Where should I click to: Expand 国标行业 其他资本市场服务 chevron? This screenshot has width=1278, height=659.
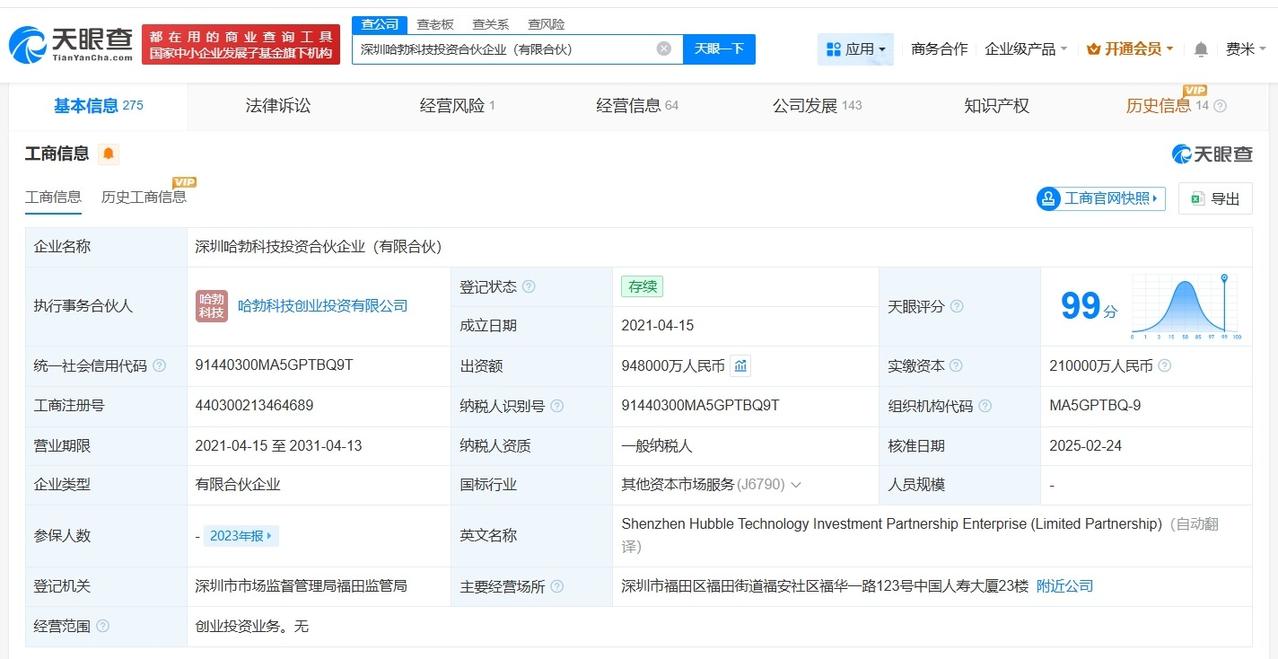tap(796, 485)
